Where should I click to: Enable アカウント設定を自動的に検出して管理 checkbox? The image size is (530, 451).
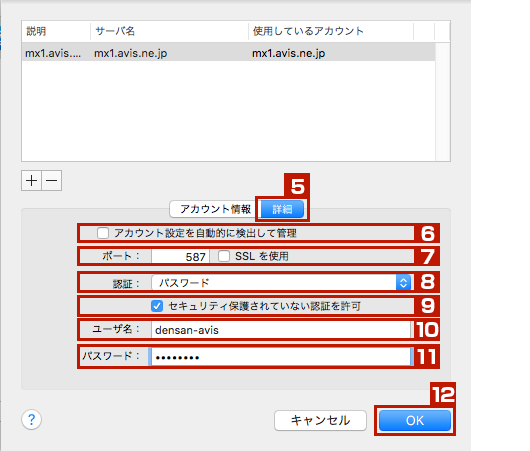click(x=103, y=233)
